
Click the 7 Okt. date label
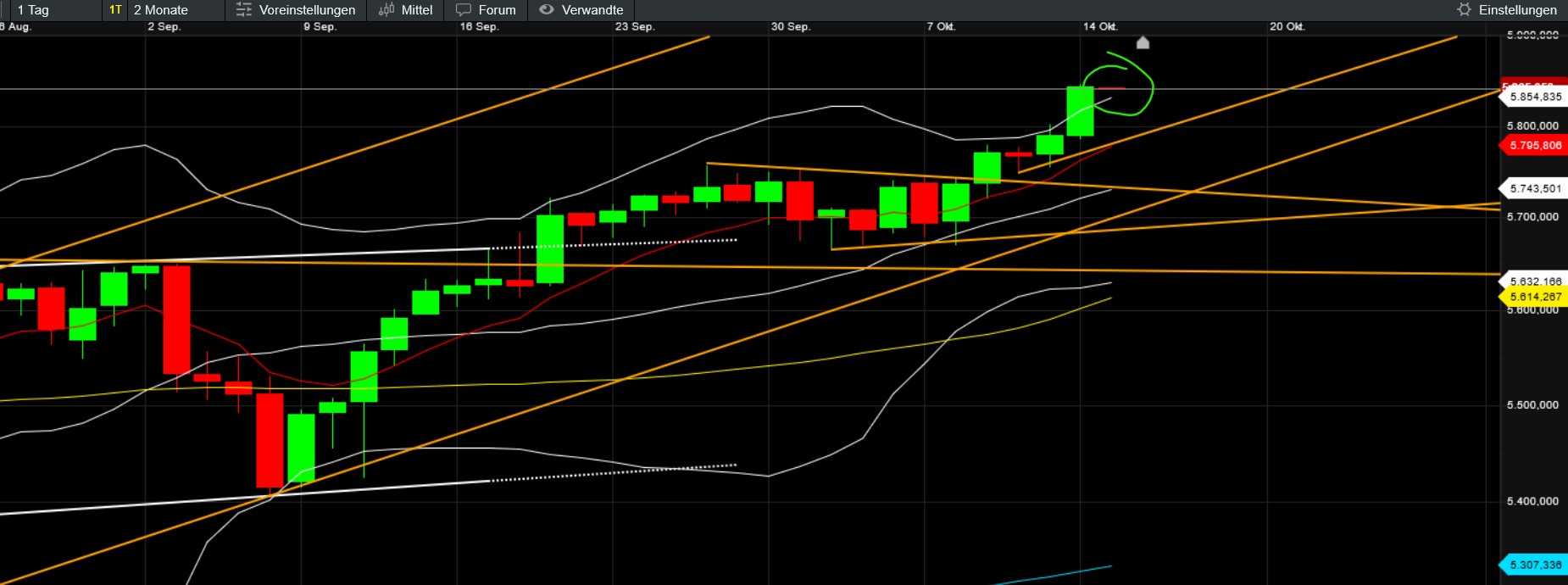click(x=941, y=27)
